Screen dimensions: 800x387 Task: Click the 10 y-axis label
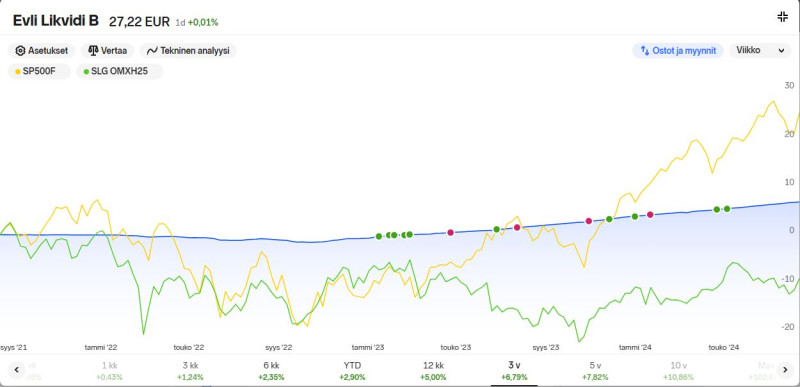(x=789, y=182)
